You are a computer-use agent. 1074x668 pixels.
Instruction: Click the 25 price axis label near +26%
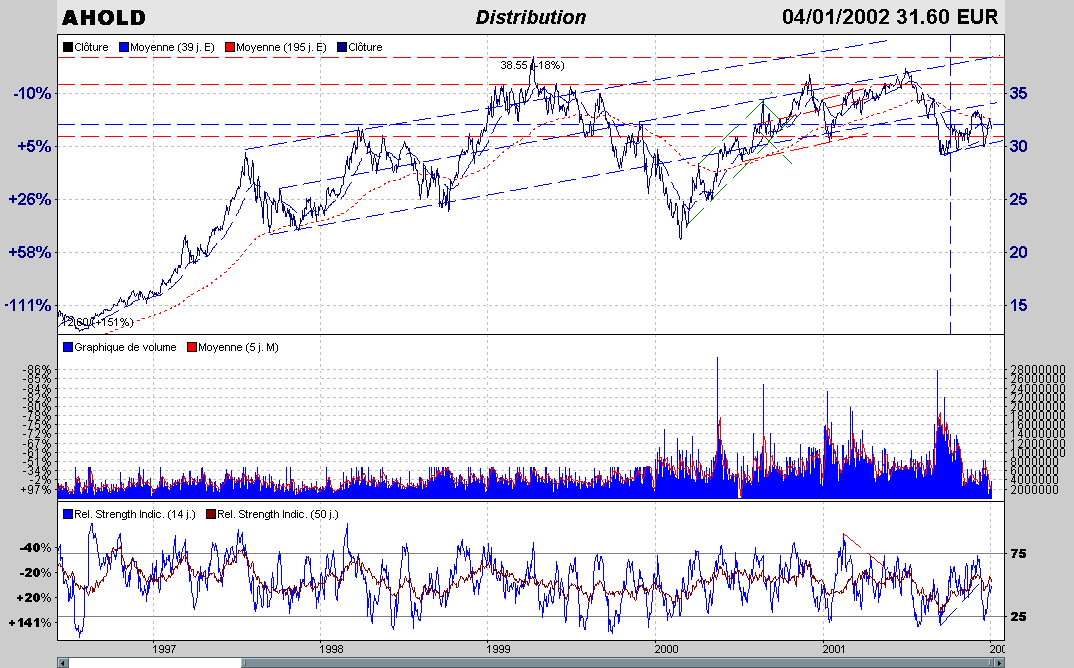click(1018, 199)
